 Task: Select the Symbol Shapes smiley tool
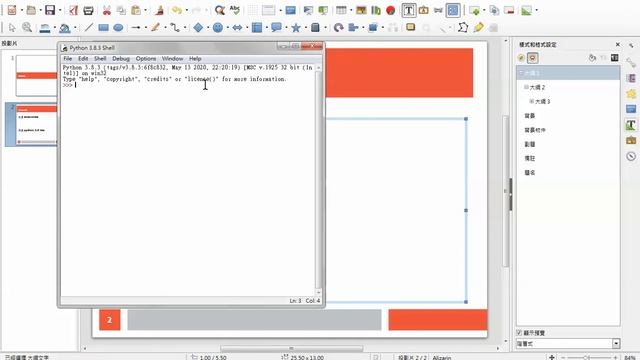click(218, 27)
